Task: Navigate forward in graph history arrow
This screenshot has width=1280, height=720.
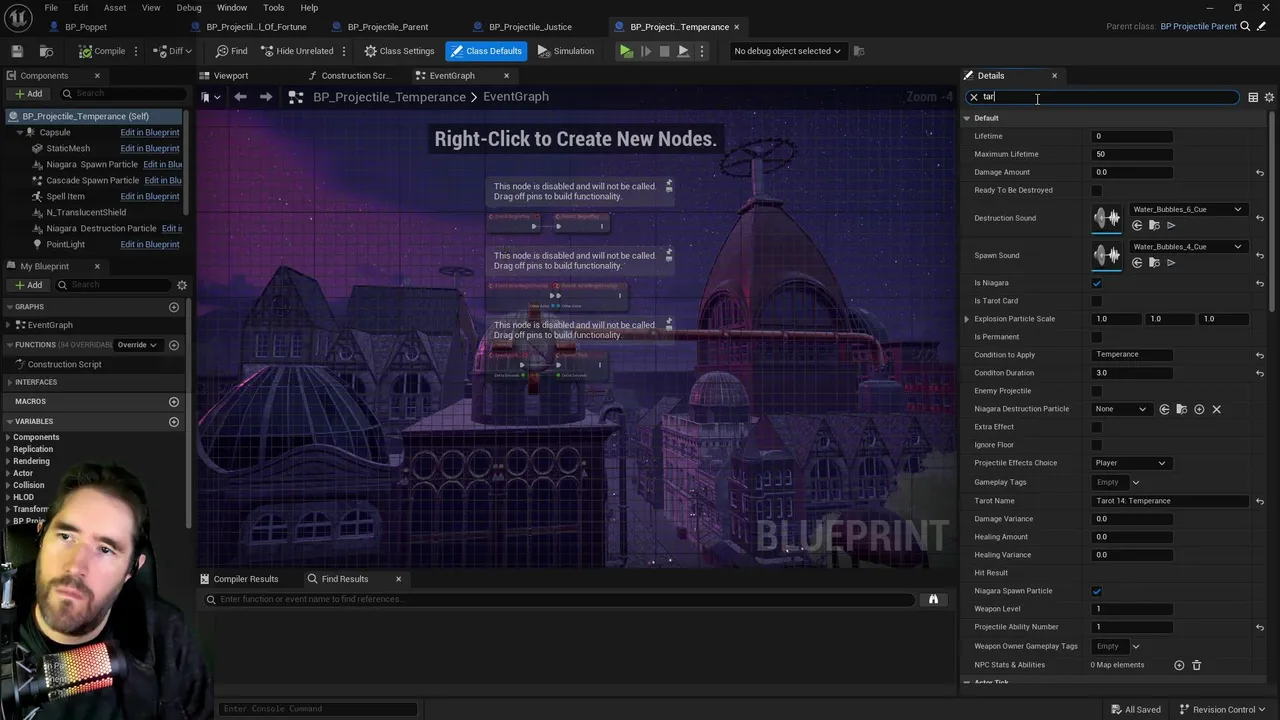Action: 265,97
